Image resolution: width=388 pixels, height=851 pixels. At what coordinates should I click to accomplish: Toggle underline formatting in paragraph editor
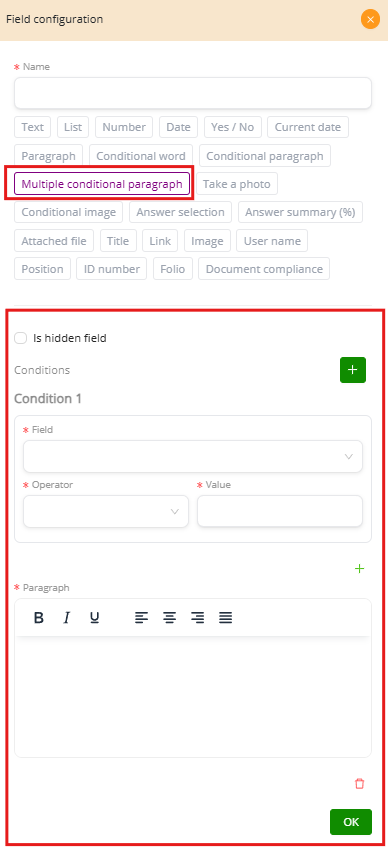[94, 618]
